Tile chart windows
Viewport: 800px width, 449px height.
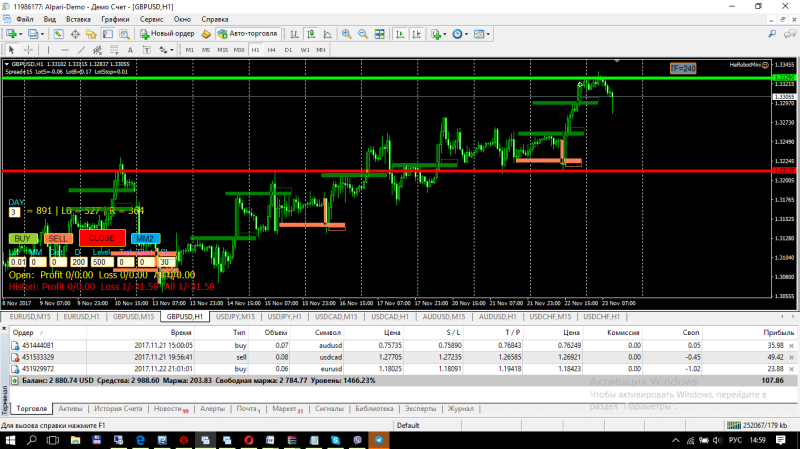380,34
